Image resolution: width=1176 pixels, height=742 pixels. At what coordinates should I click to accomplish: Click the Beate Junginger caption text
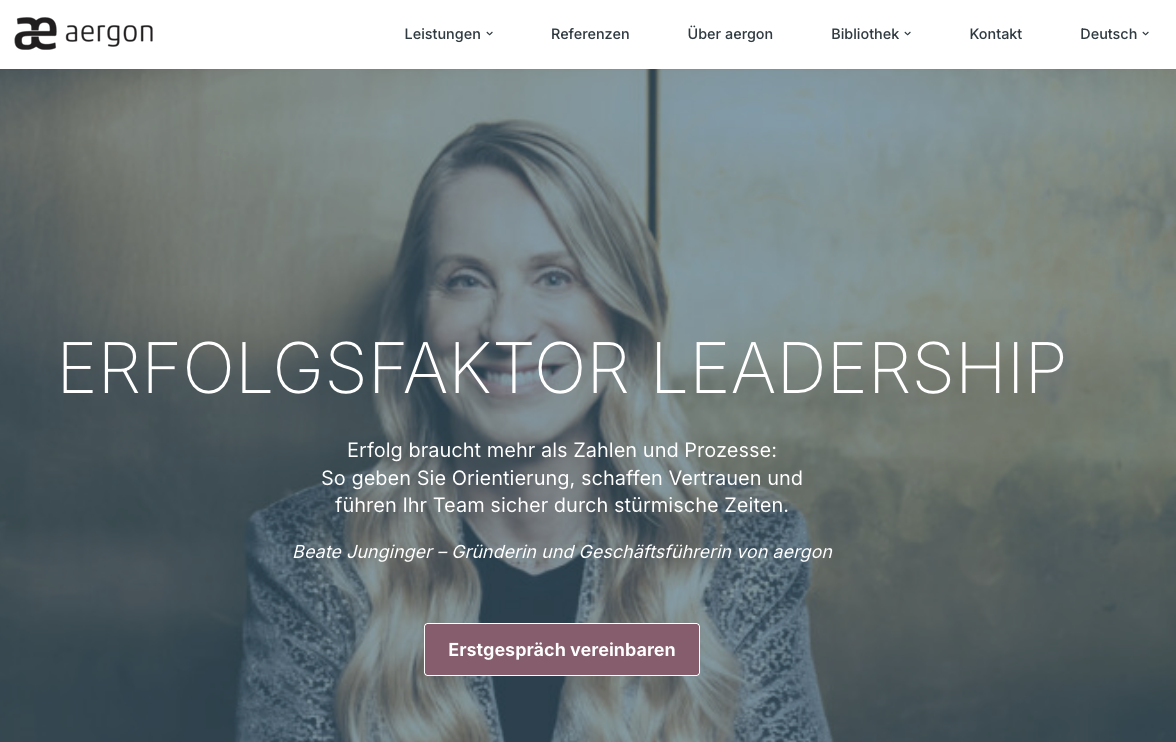562,552
